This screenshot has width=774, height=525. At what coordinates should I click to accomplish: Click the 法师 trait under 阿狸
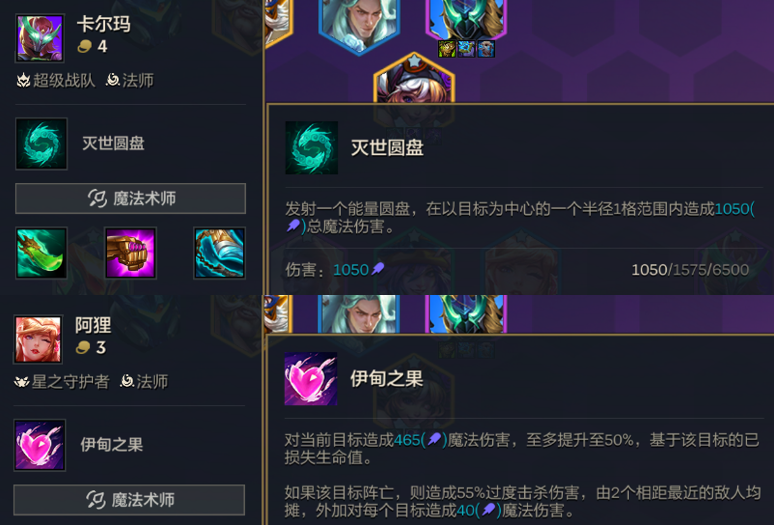tap(144, 382)
